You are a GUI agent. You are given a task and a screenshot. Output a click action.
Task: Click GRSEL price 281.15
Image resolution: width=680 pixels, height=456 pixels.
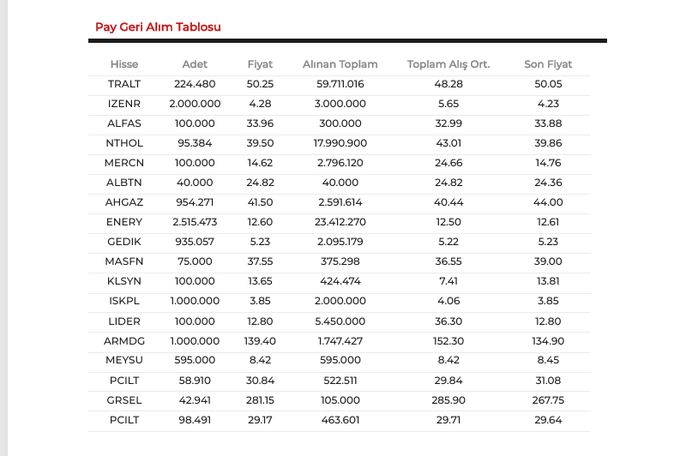[x=260, y=400]
